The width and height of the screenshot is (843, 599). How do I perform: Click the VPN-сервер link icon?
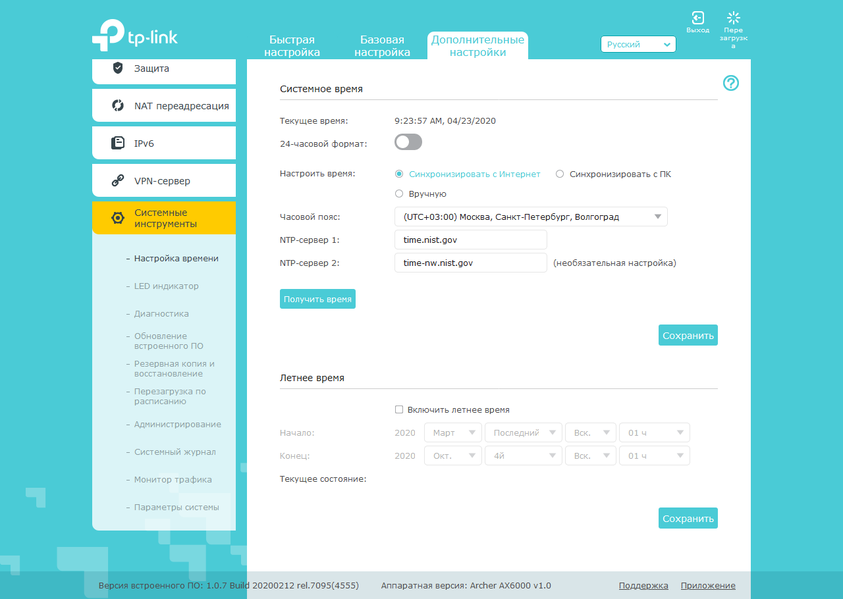118,181
